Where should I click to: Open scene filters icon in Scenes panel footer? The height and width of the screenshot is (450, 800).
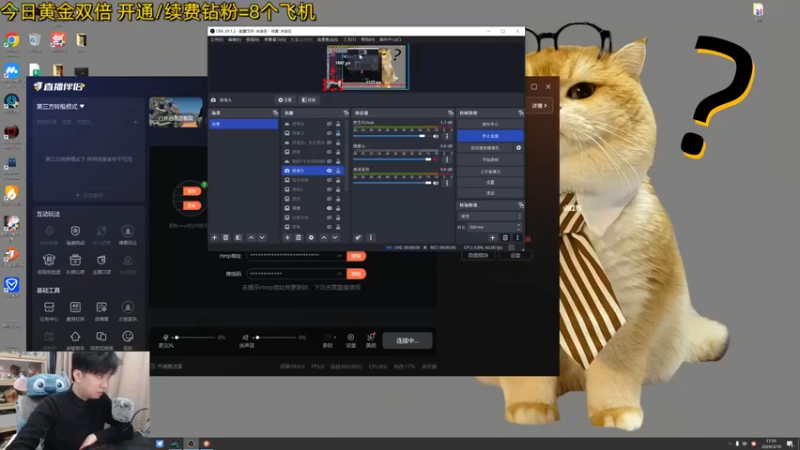click(x=238, y=238)
